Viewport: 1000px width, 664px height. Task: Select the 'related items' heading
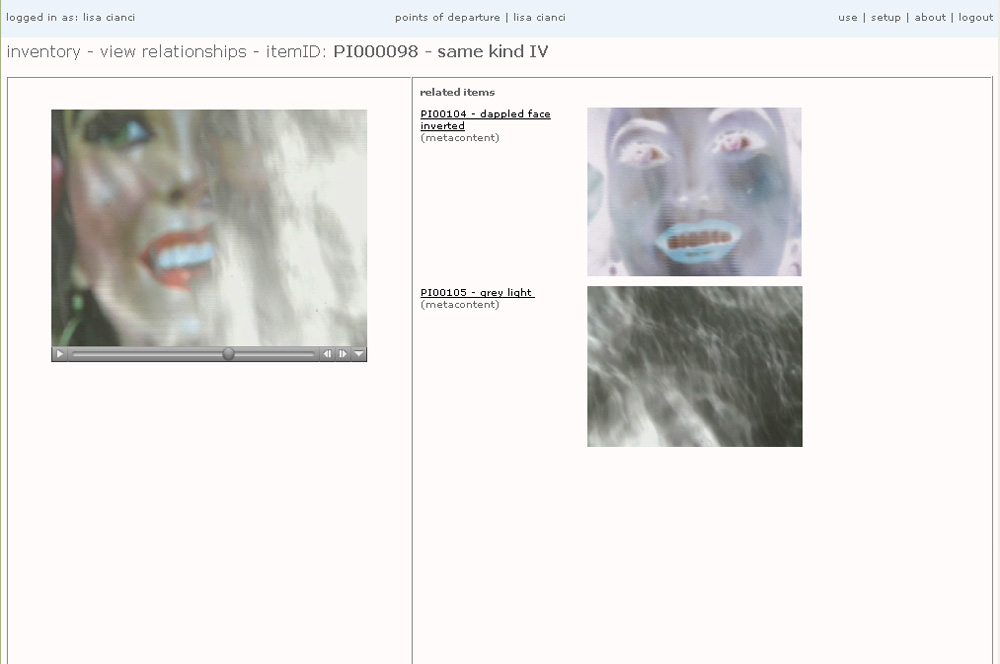457,92
